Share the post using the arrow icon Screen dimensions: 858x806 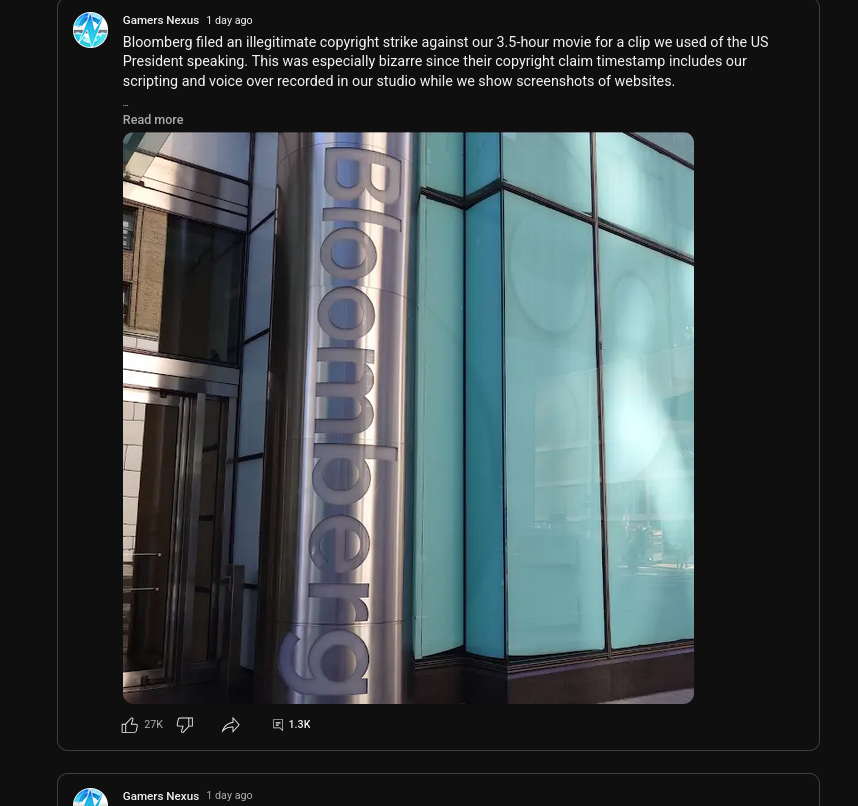(x=230, y=725)
